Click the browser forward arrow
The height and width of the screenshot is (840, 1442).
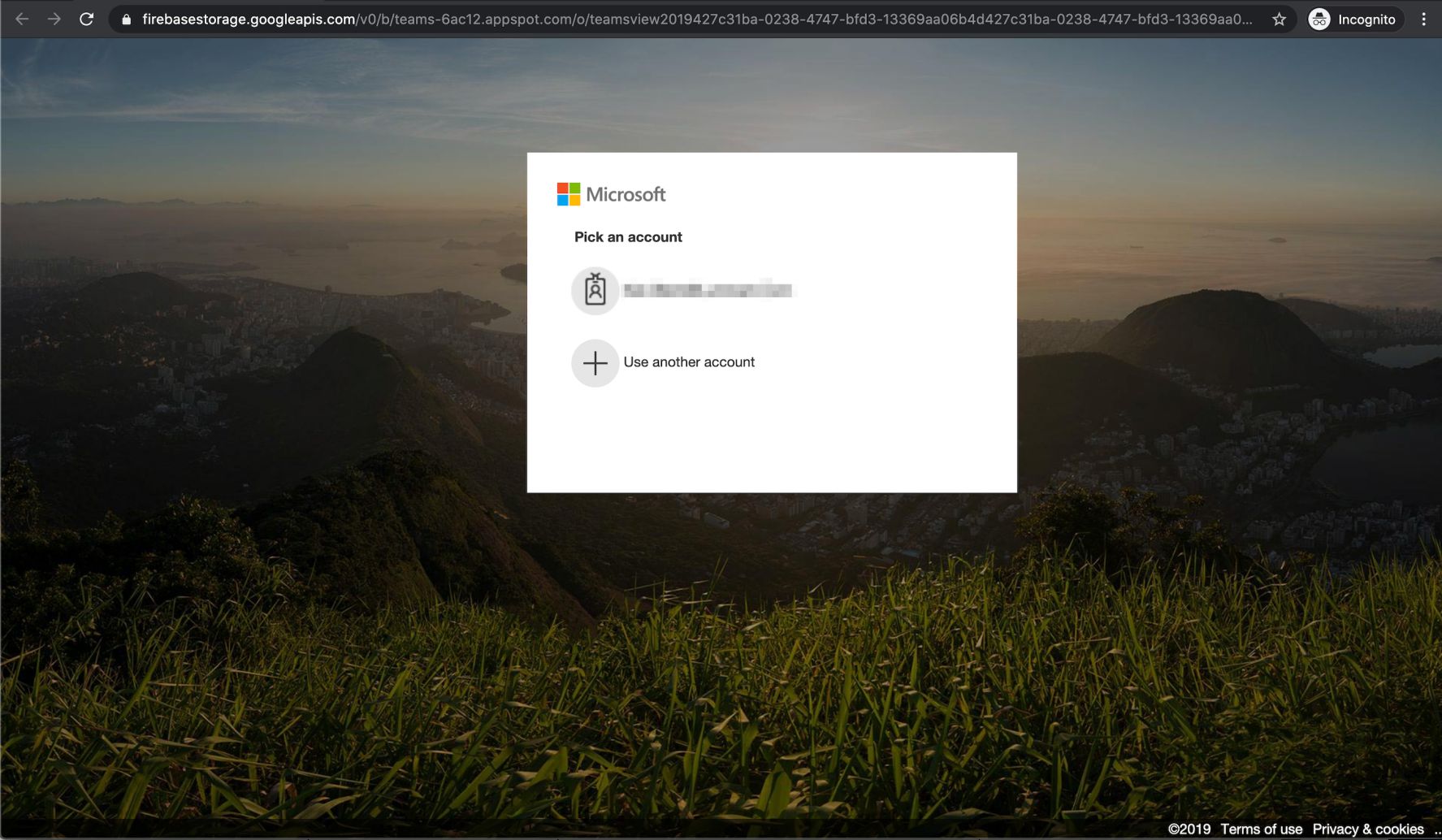pos(54,19)
